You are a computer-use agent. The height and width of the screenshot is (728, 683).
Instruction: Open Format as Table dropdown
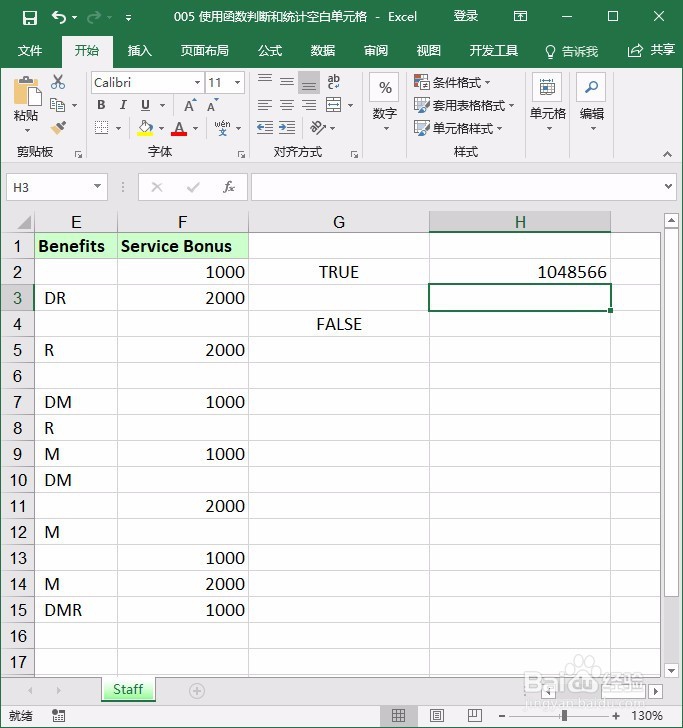click(x=464, y=105)
